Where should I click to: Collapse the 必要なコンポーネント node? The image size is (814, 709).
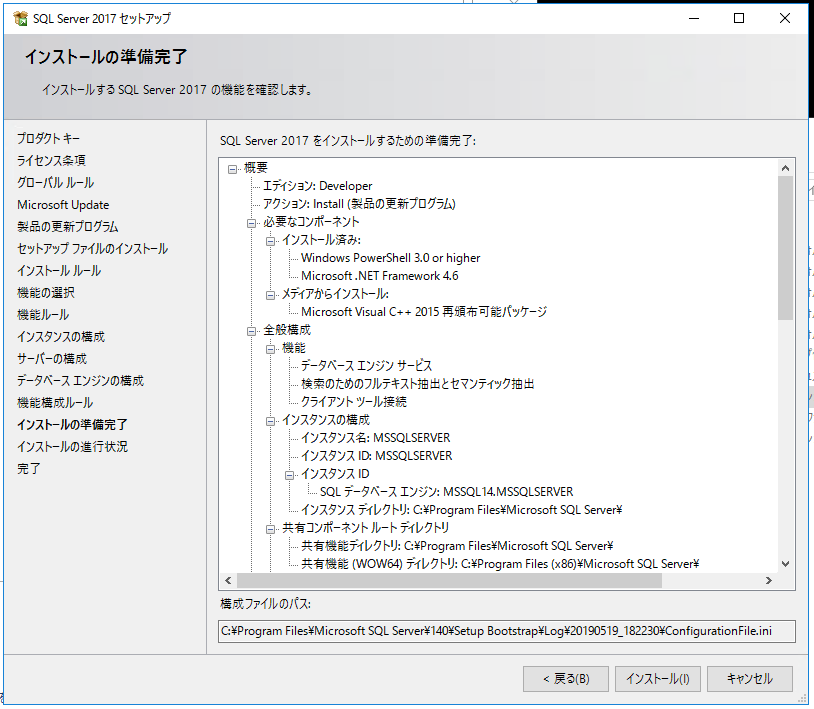point(251,223)
